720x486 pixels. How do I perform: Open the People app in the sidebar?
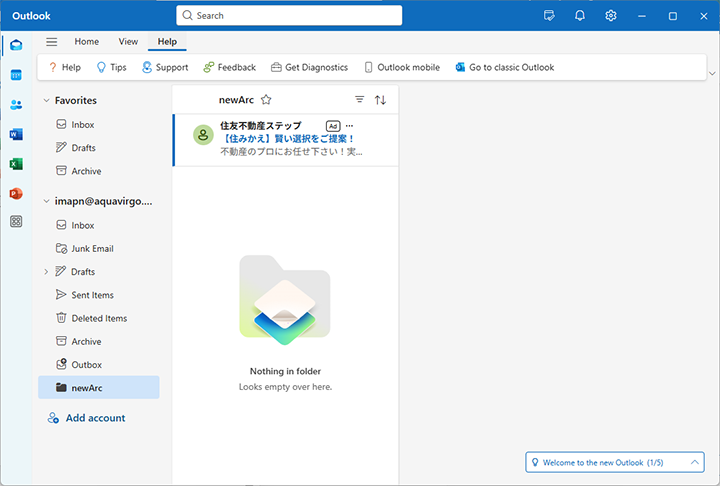point(16,105)
